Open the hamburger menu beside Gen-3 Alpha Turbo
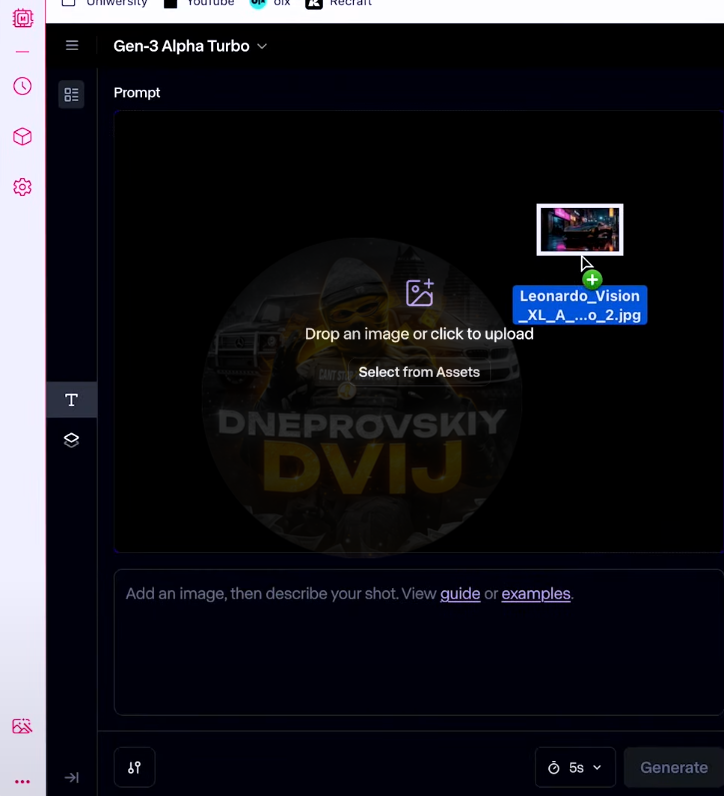This screenshot has width=724, height=796. 72,46
